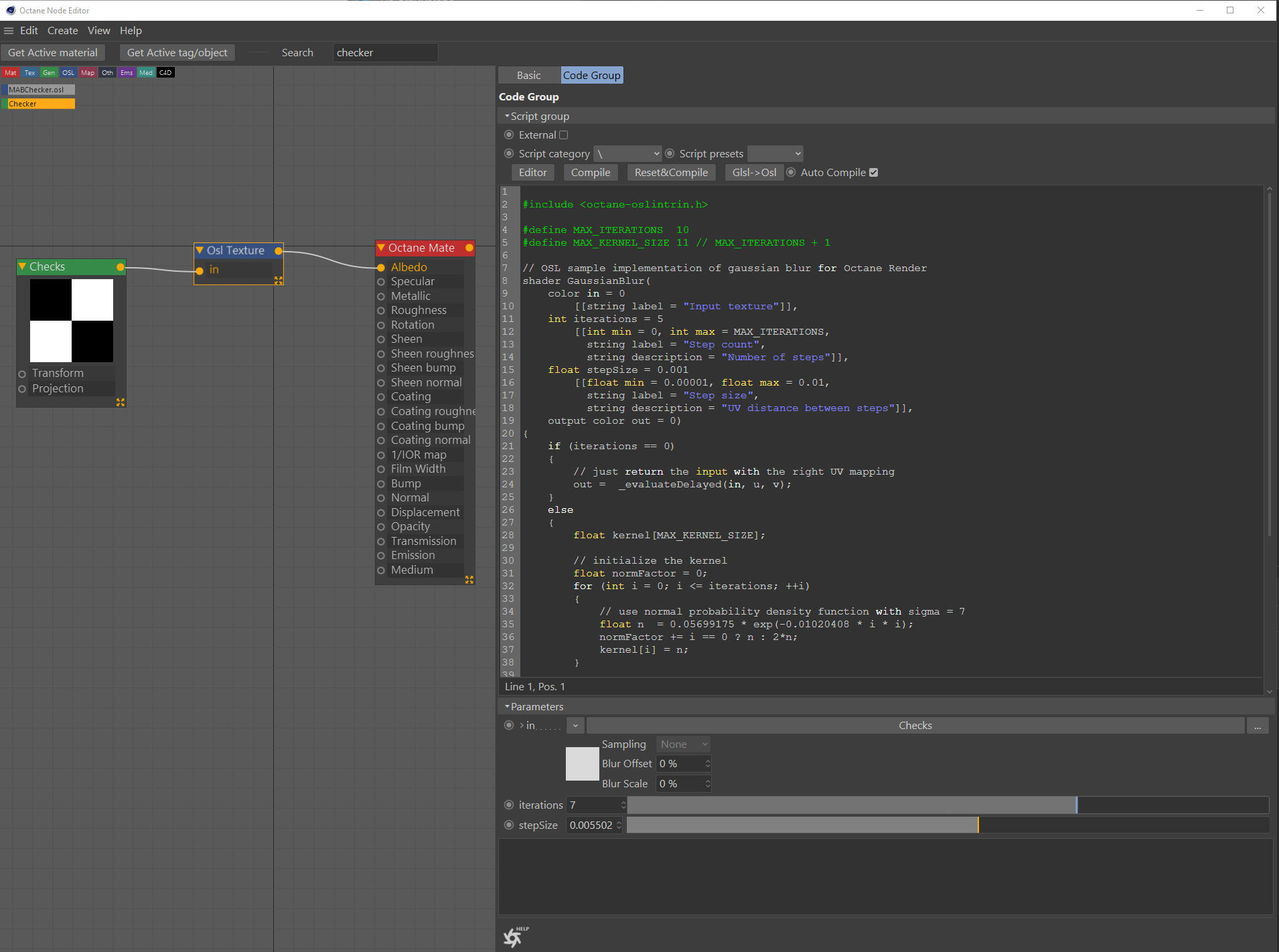Open the Sampling dropdown

pyautogui.click(x=683, y=744)
